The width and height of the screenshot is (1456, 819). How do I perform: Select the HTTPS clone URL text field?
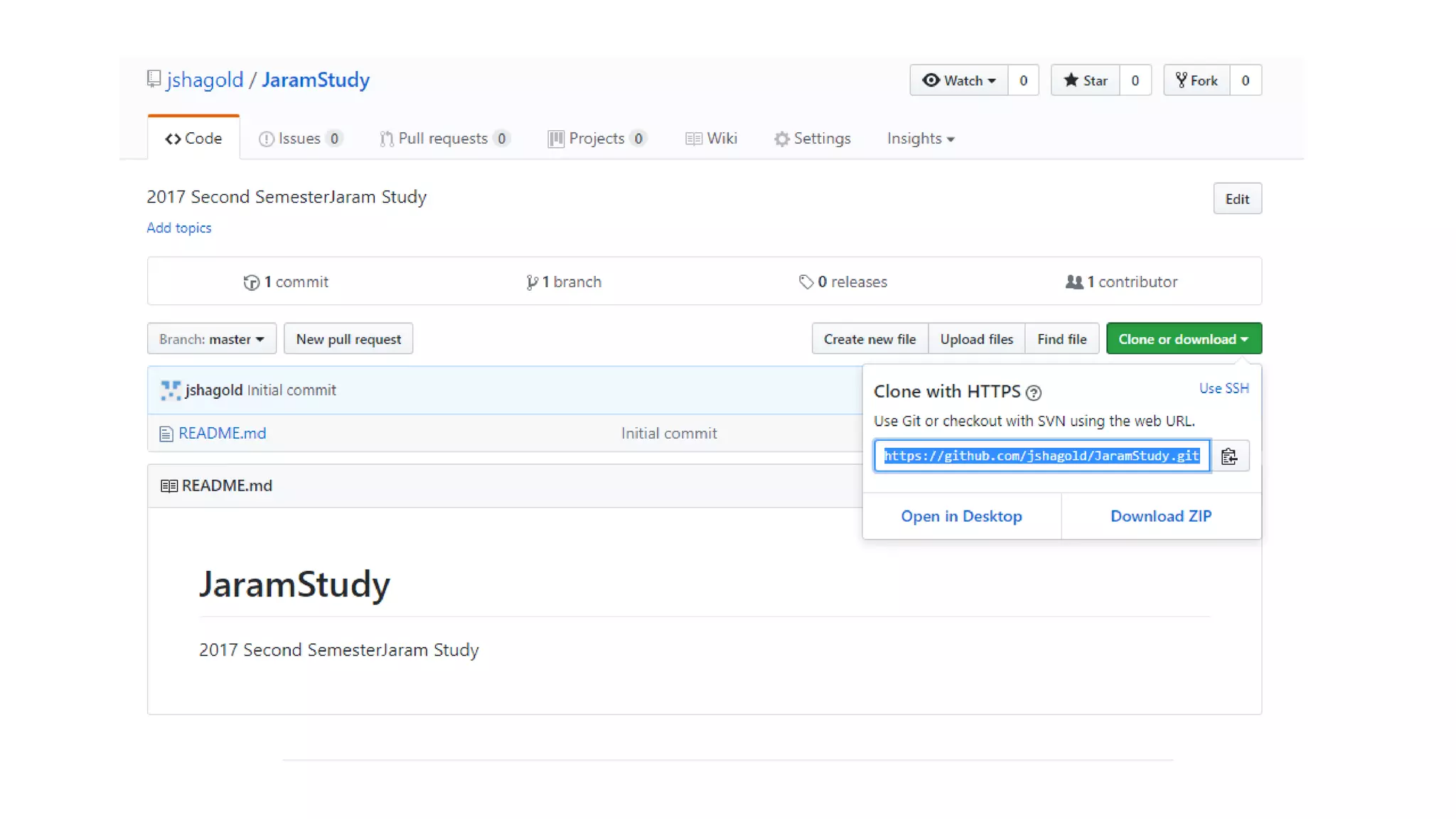tap(1042, 456)
